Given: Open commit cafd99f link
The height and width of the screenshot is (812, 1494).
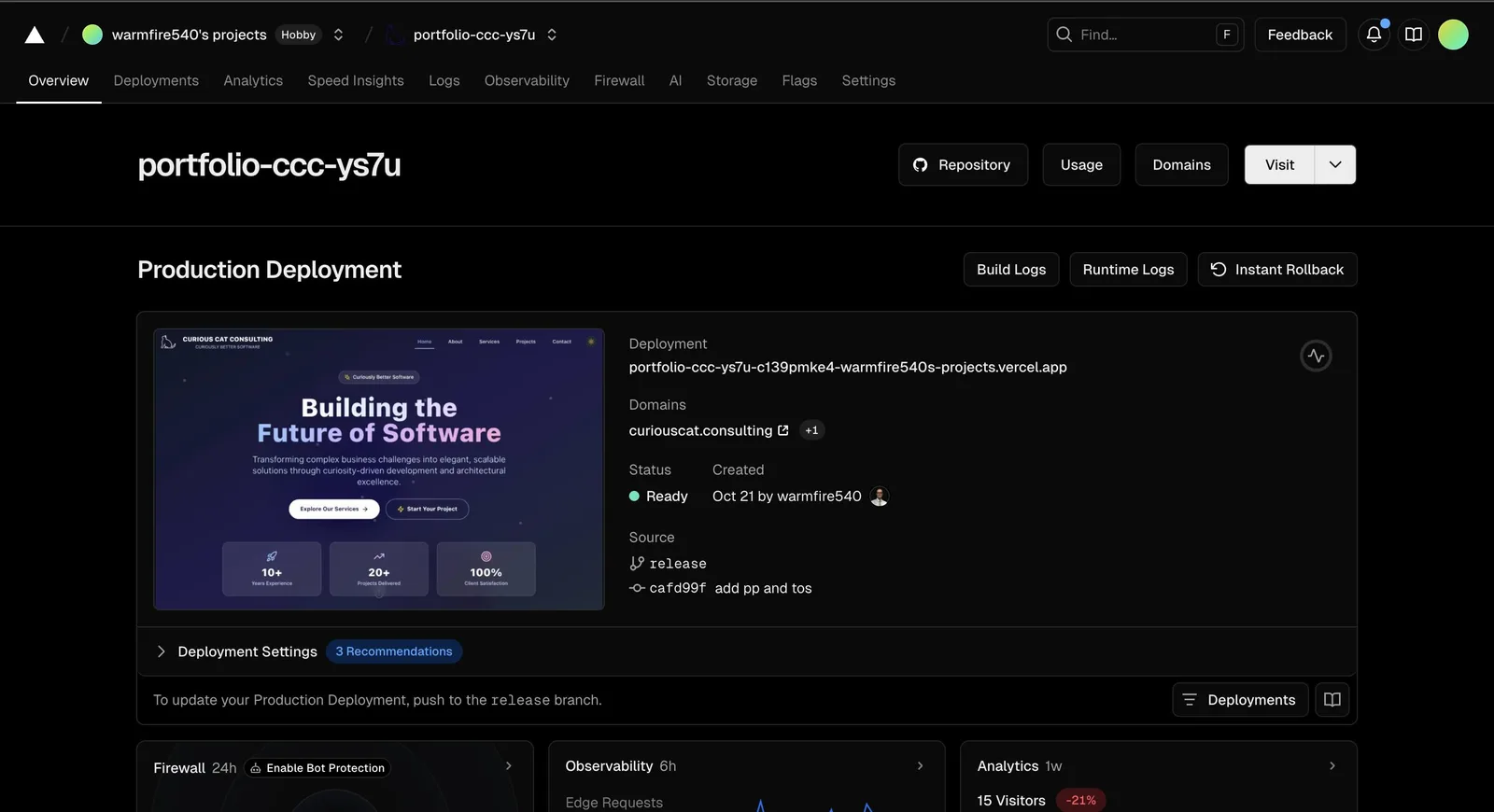Looking at the screenshot, I should pos(678,588).
